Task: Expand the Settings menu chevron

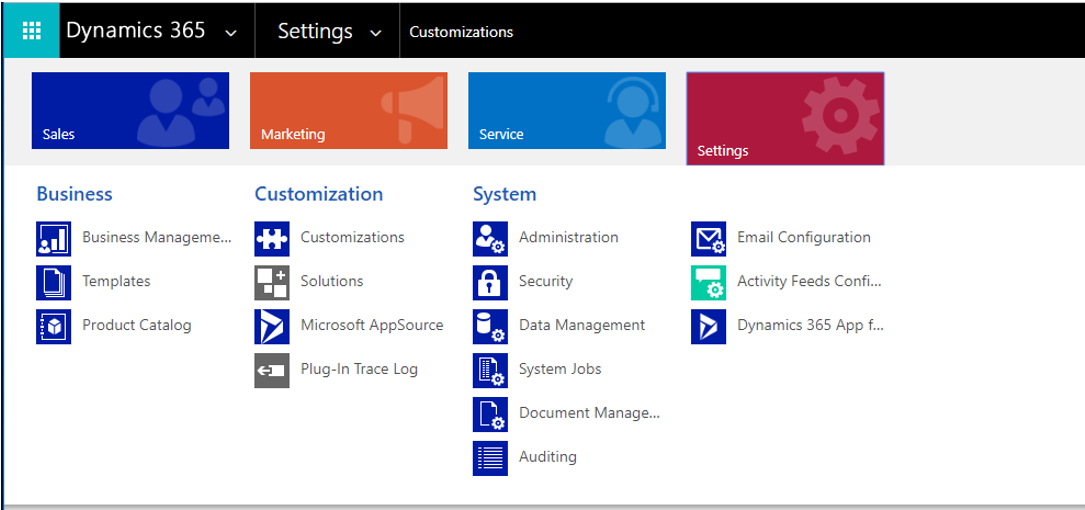Action: (376, 33)
